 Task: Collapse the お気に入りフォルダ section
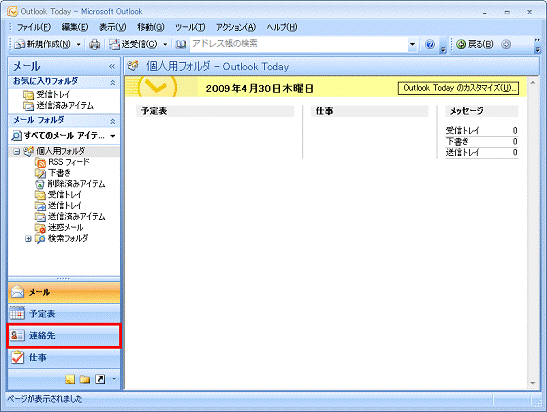(x=113, y=82)
